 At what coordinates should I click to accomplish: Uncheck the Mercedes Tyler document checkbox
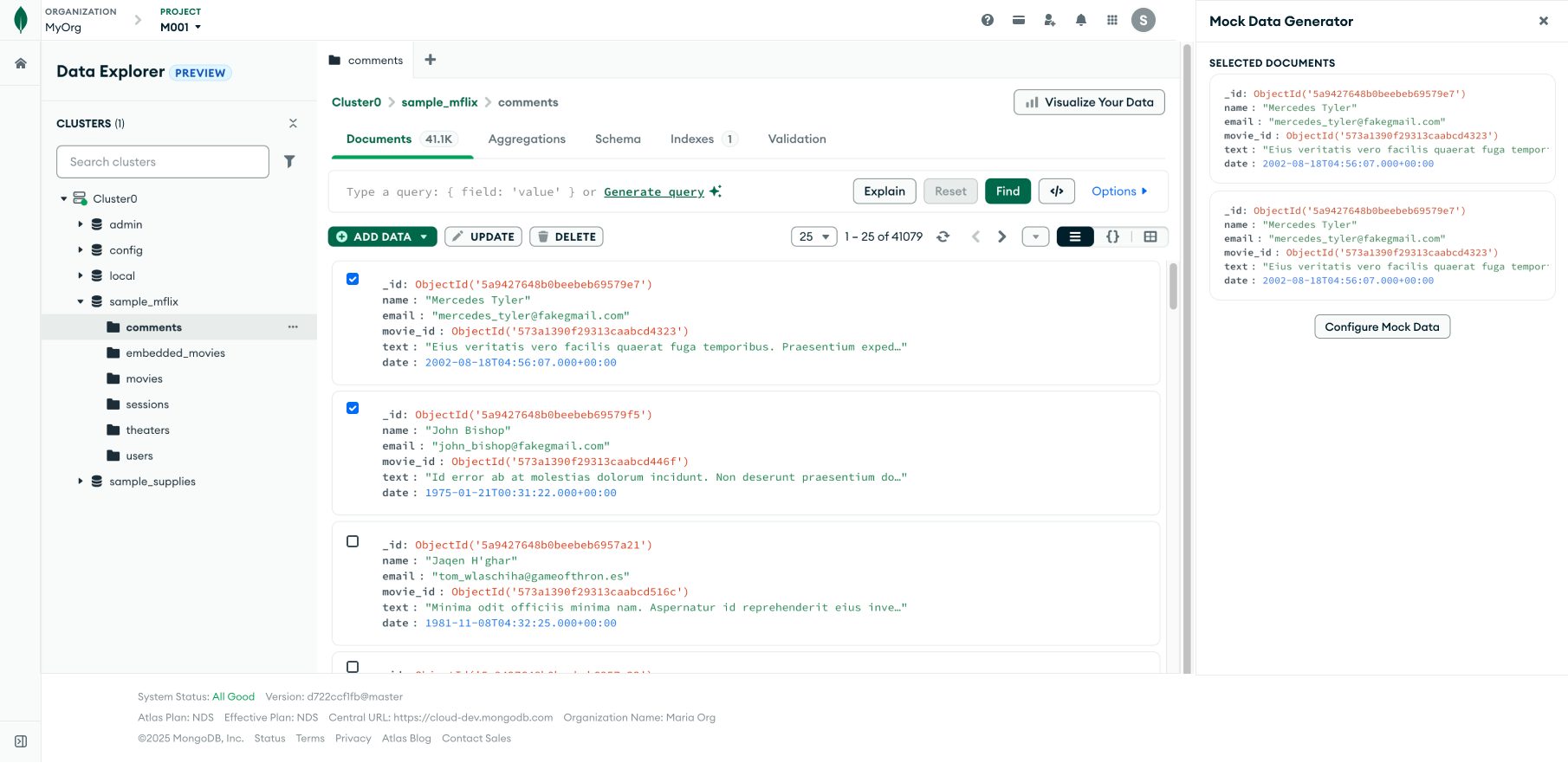coord(353,279)
